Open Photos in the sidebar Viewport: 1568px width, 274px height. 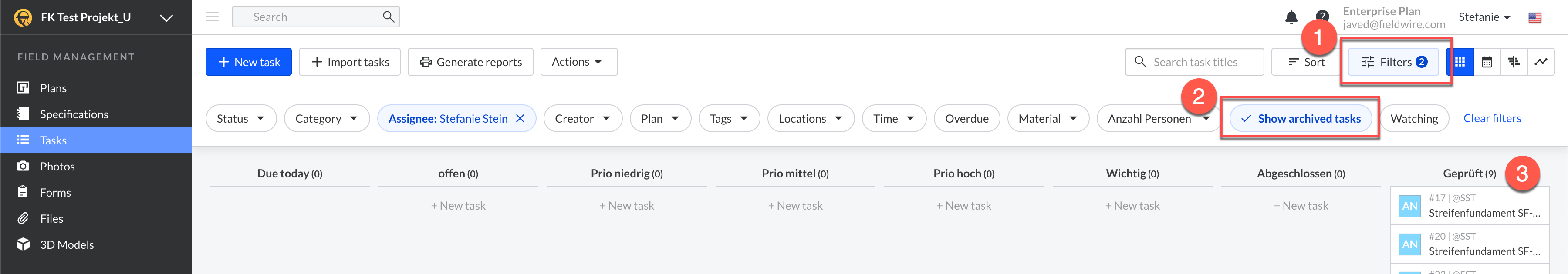57,167
